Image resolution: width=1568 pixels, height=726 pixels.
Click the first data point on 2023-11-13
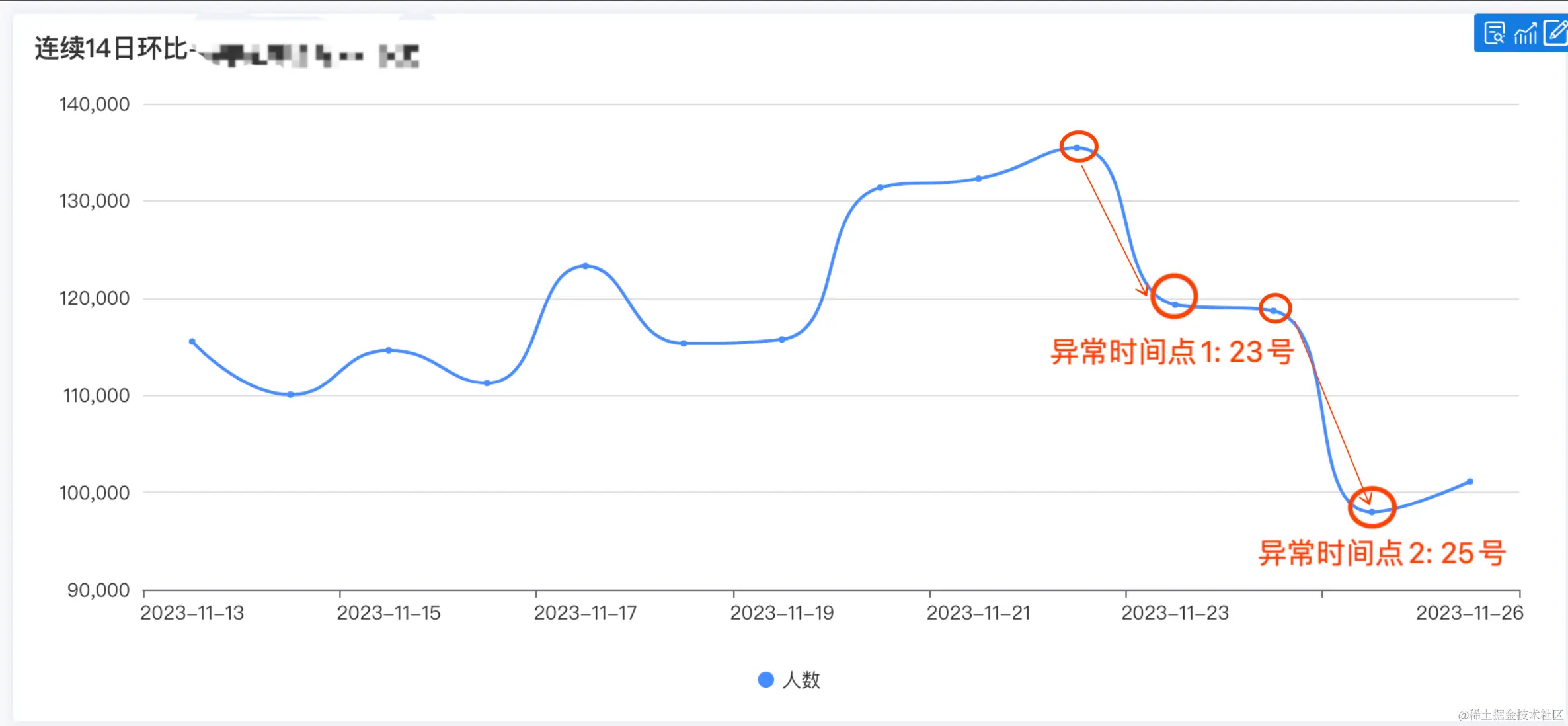(192, 342)
